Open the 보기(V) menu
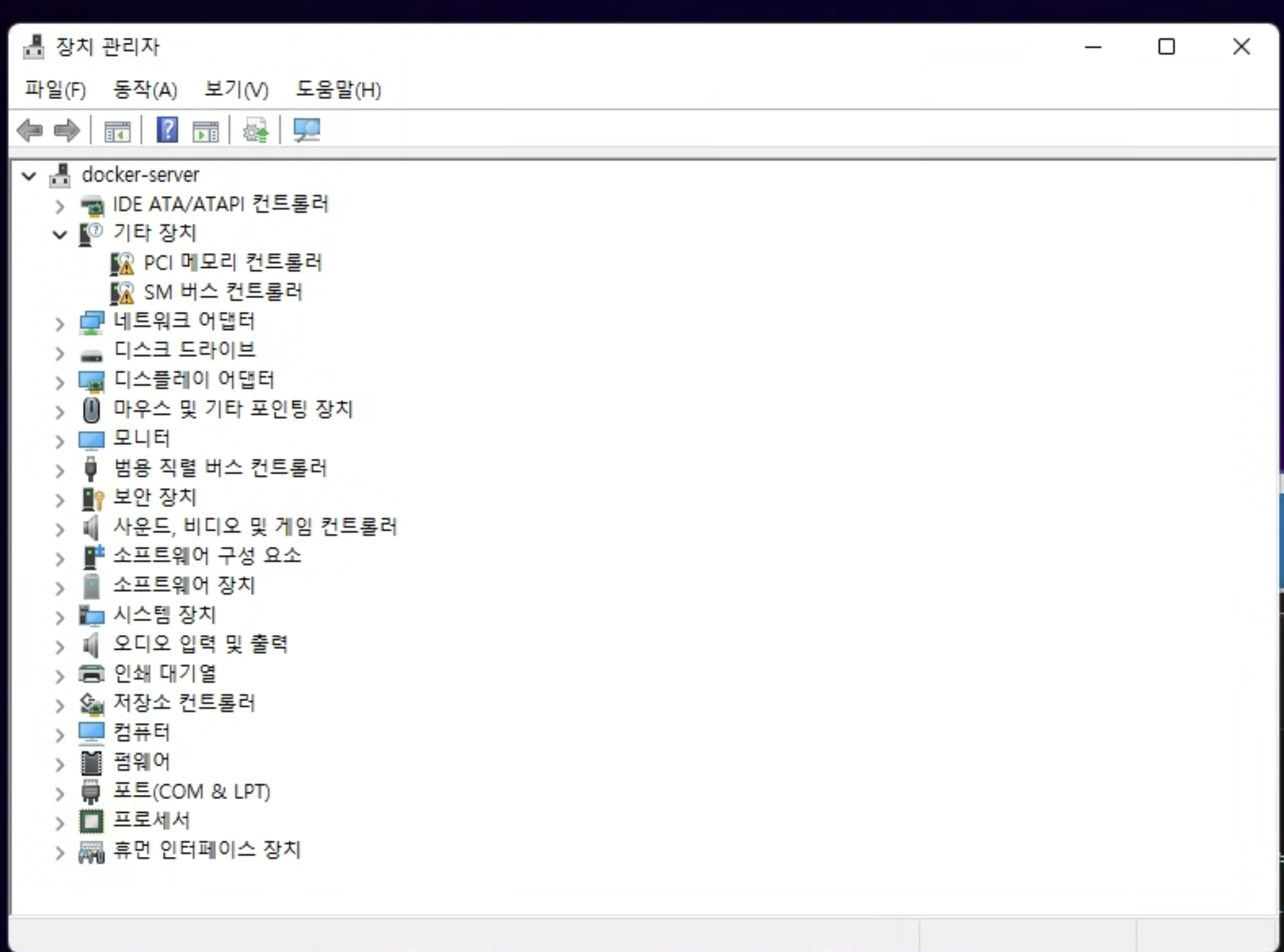 point(236,90)
